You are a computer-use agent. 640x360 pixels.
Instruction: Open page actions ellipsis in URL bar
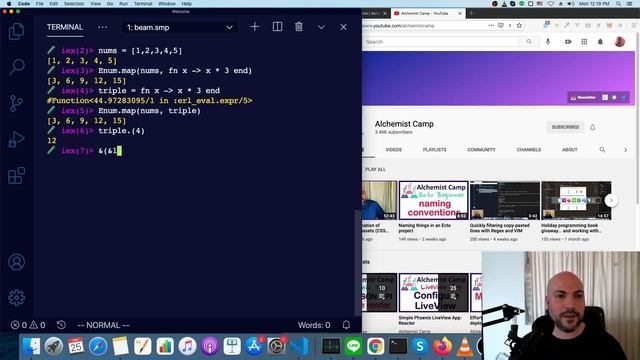(491, 25)
